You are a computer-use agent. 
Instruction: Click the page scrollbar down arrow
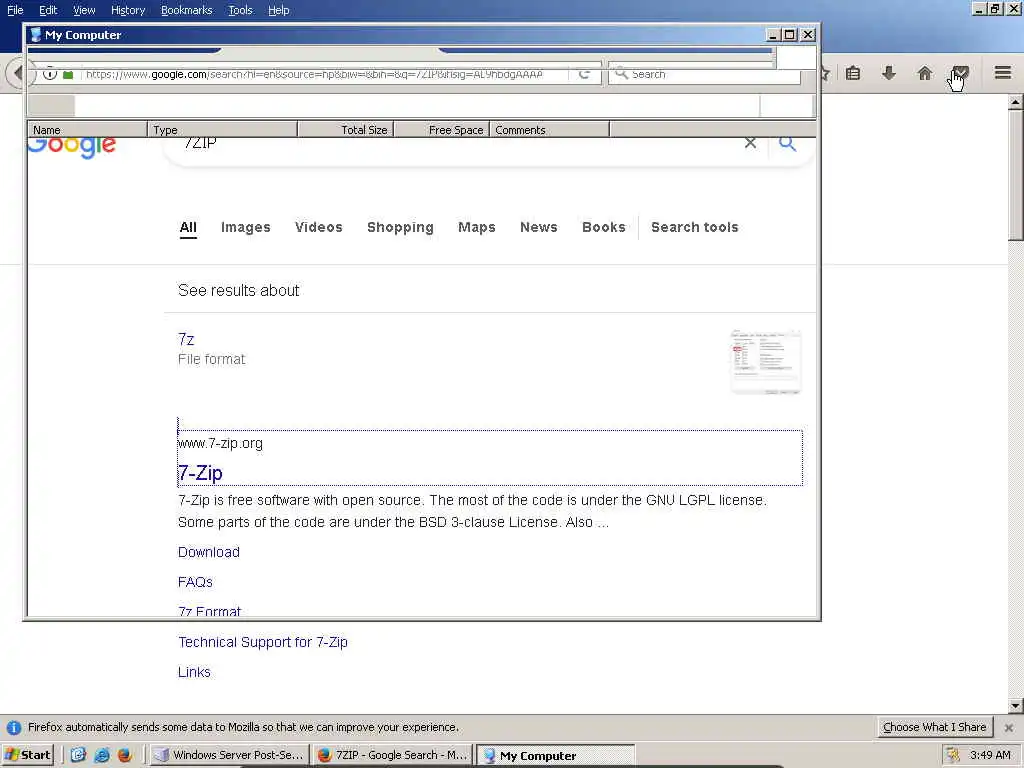pos(1015,705)
